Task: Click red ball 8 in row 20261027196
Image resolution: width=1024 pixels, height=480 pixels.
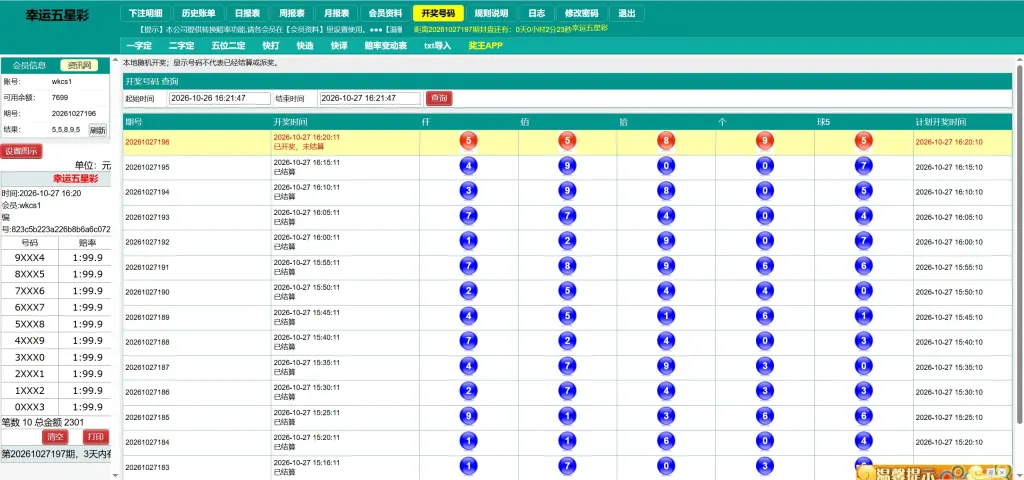Action: click(666, 140)
